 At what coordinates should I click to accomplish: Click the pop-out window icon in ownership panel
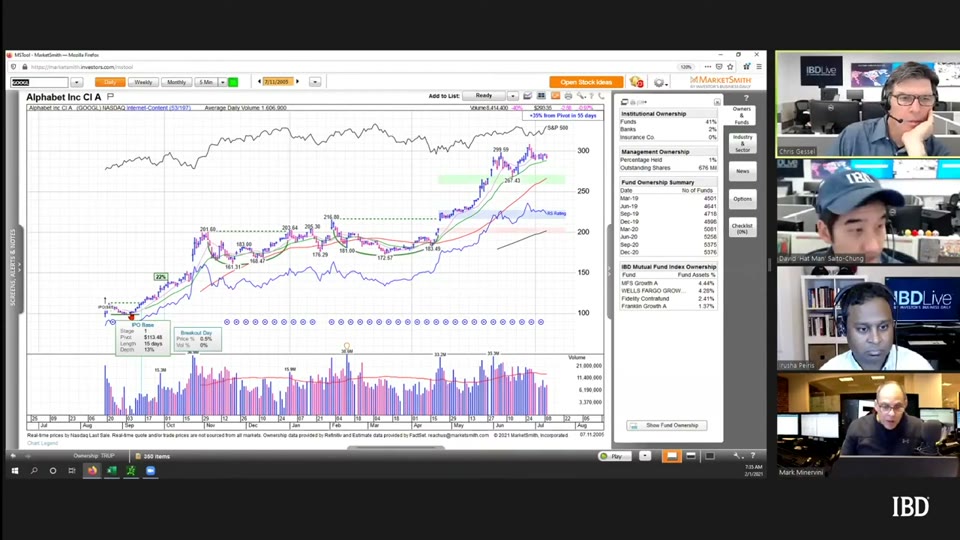624,102
